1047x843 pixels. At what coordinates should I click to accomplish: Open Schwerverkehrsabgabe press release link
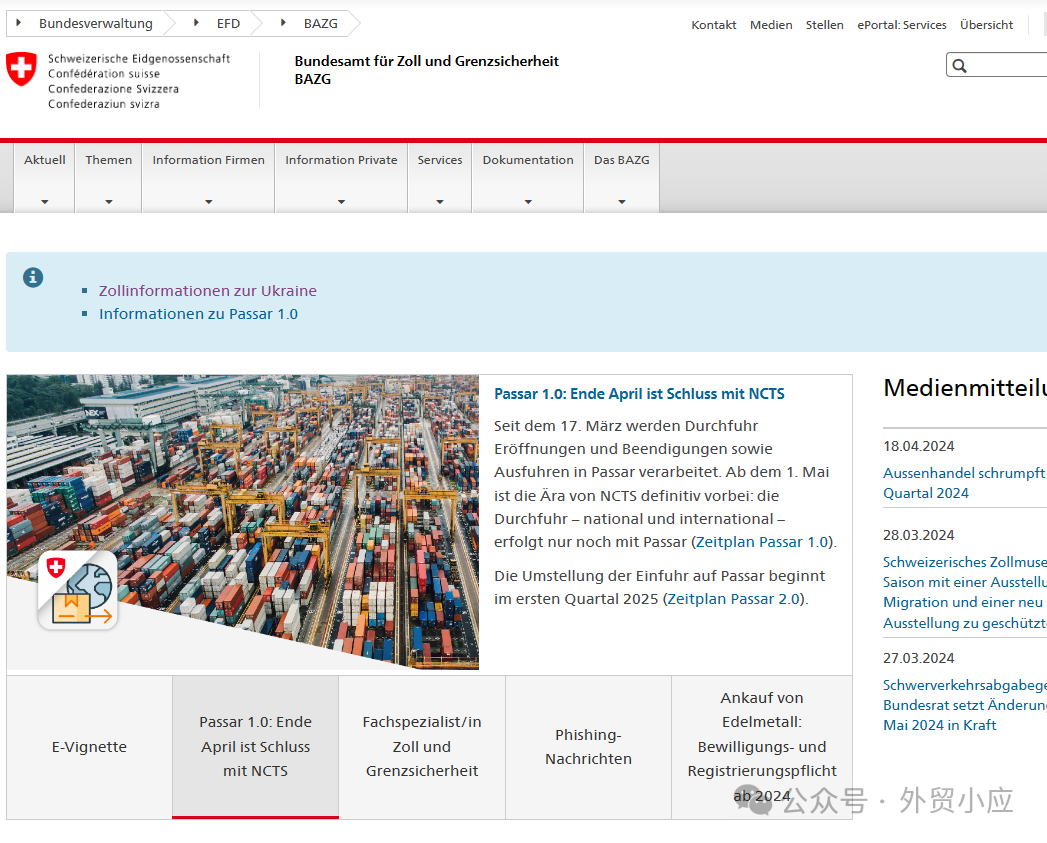coord(965,705)
